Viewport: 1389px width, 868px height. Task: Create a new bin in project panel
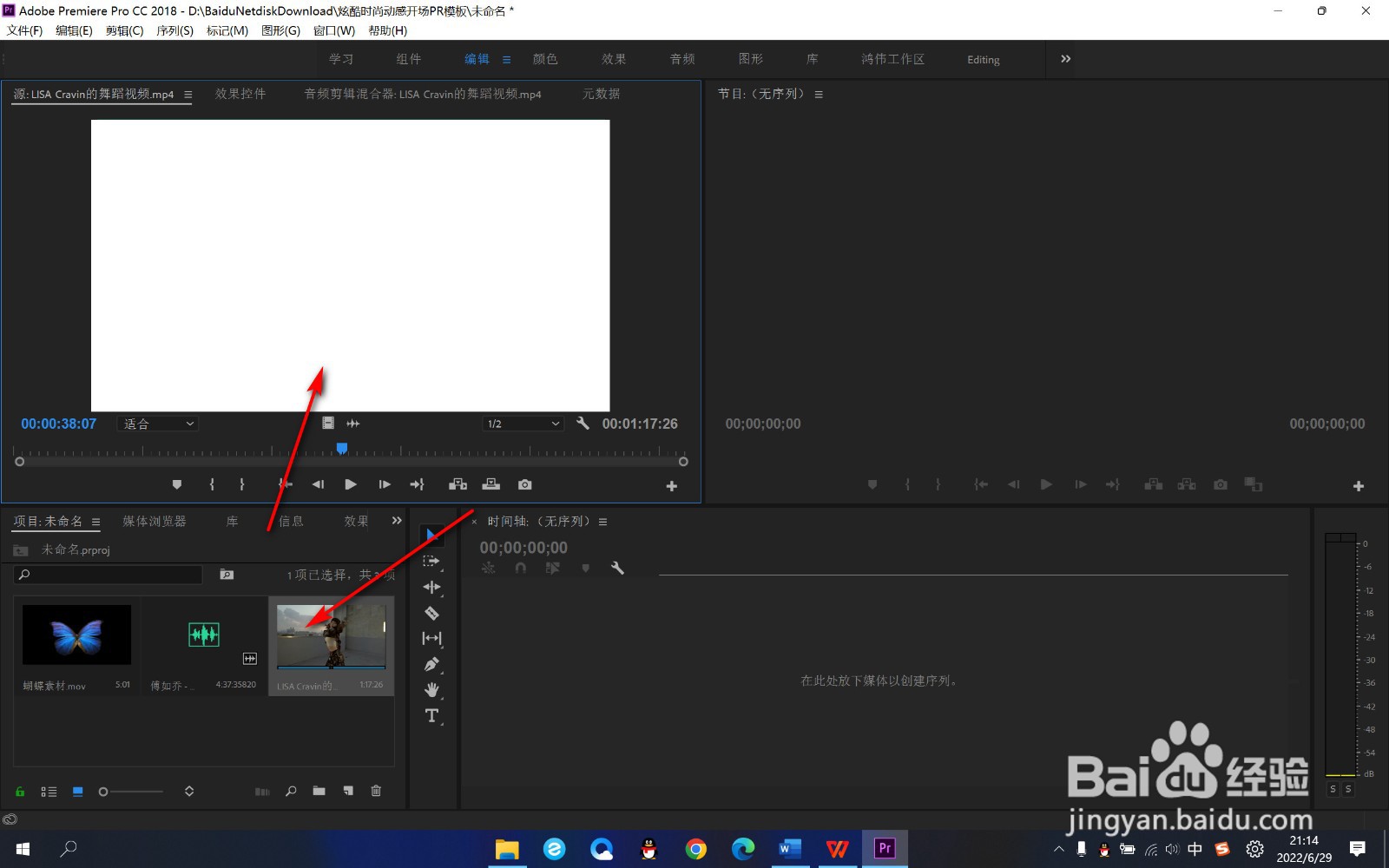tap(319, 792)
